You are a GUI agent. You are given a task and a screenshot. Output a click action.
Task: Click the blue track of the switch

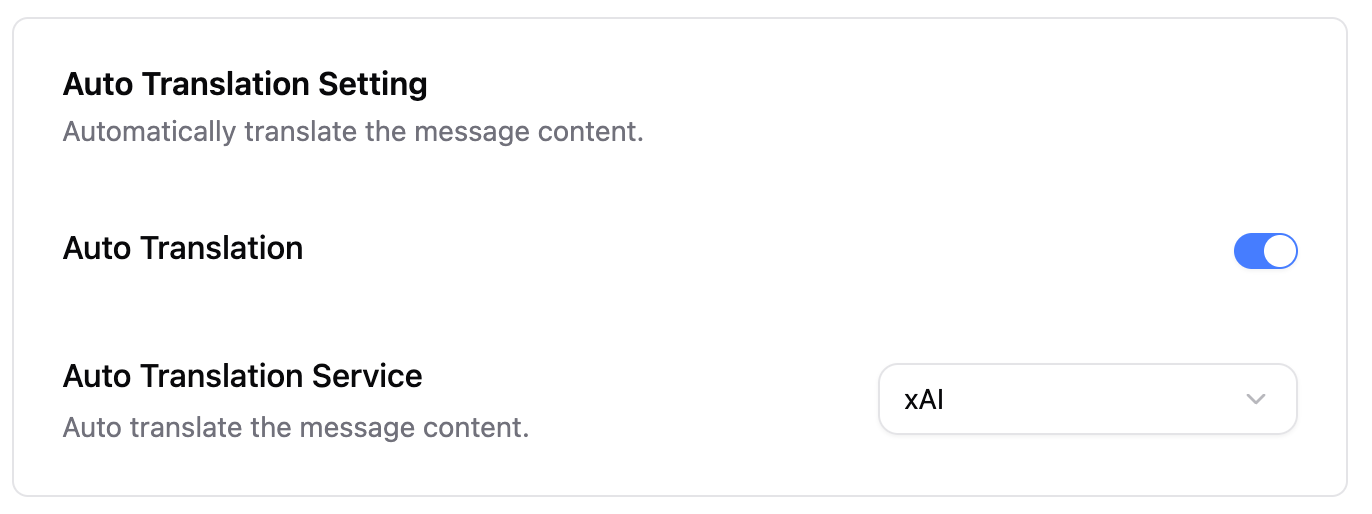1248,252
